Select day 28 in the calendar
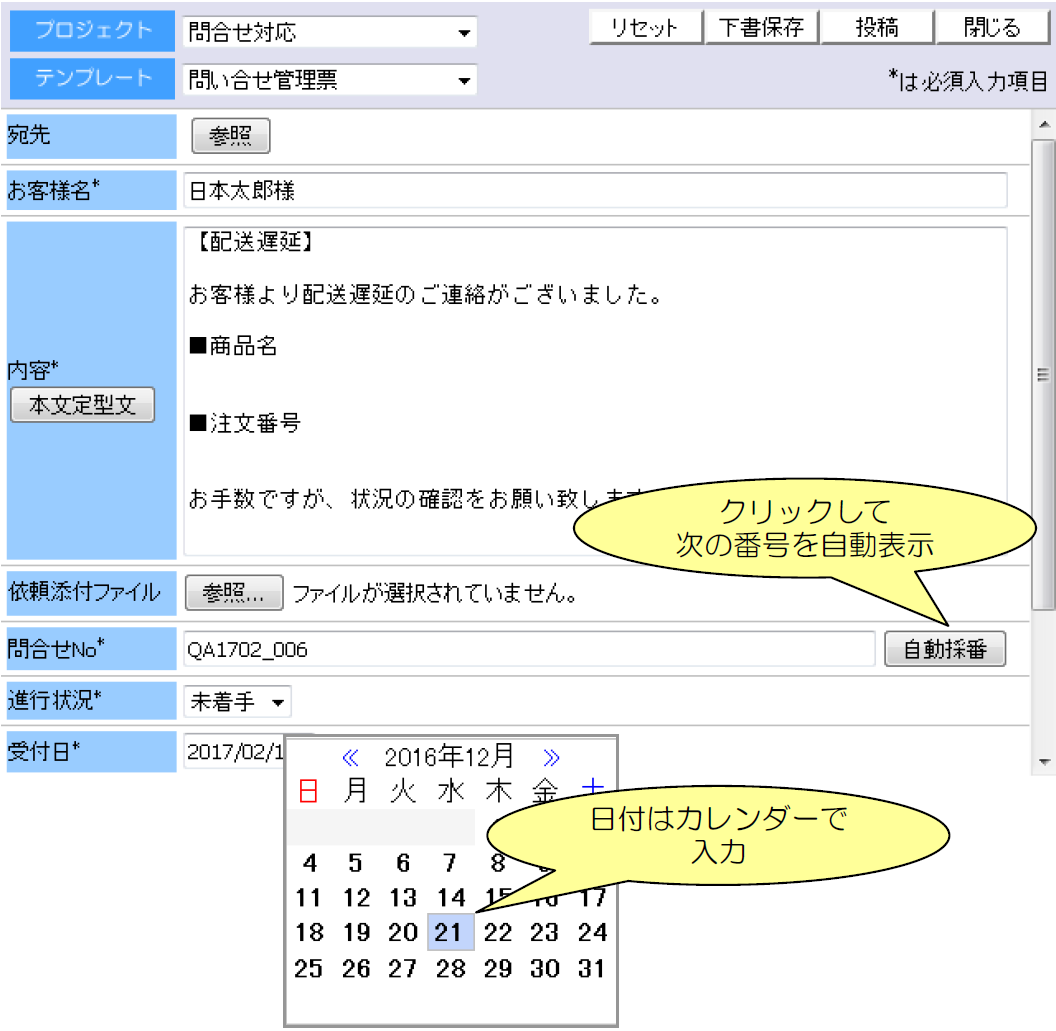 click(x=450, y=968)
